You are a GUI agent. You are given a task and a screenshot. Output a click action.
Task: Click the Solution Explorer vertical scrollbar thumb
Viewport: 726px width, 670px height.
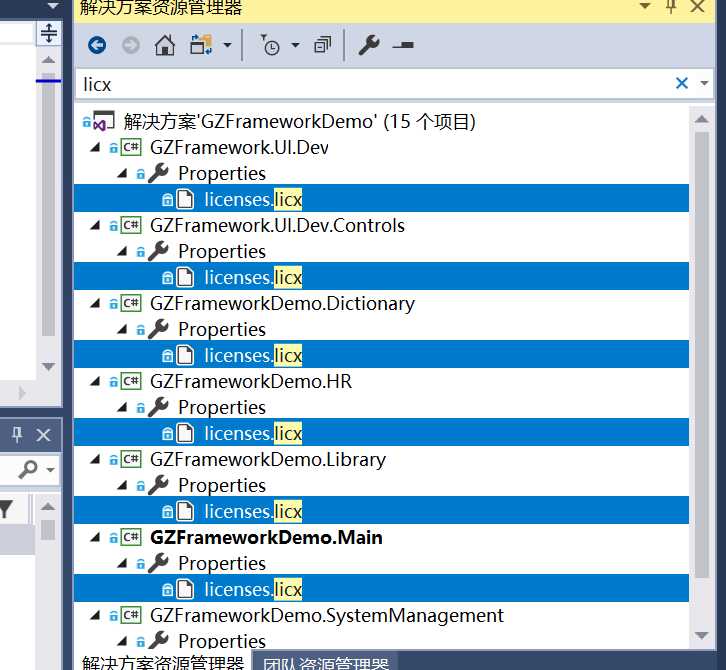click(701, 355)
